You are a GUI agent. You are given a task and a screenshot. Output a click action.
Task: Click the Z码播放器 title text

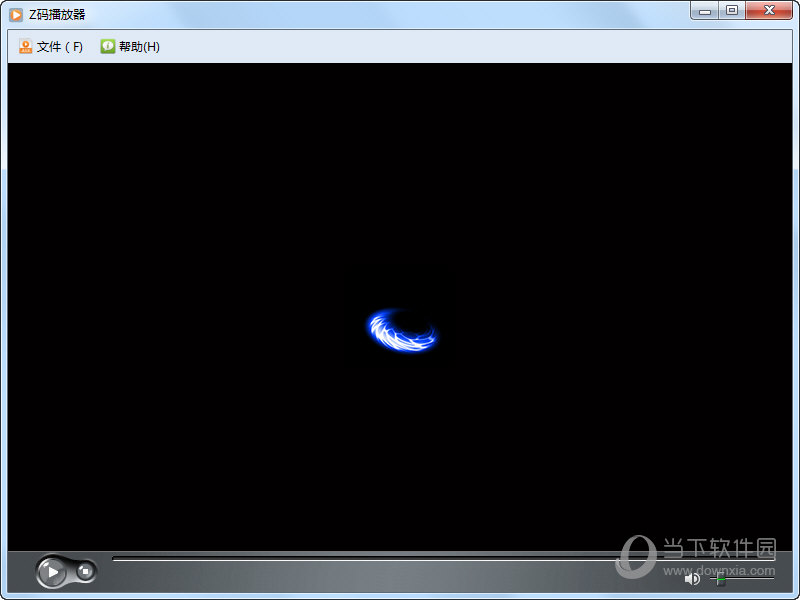pyautogui.click(x=57, y=14)
